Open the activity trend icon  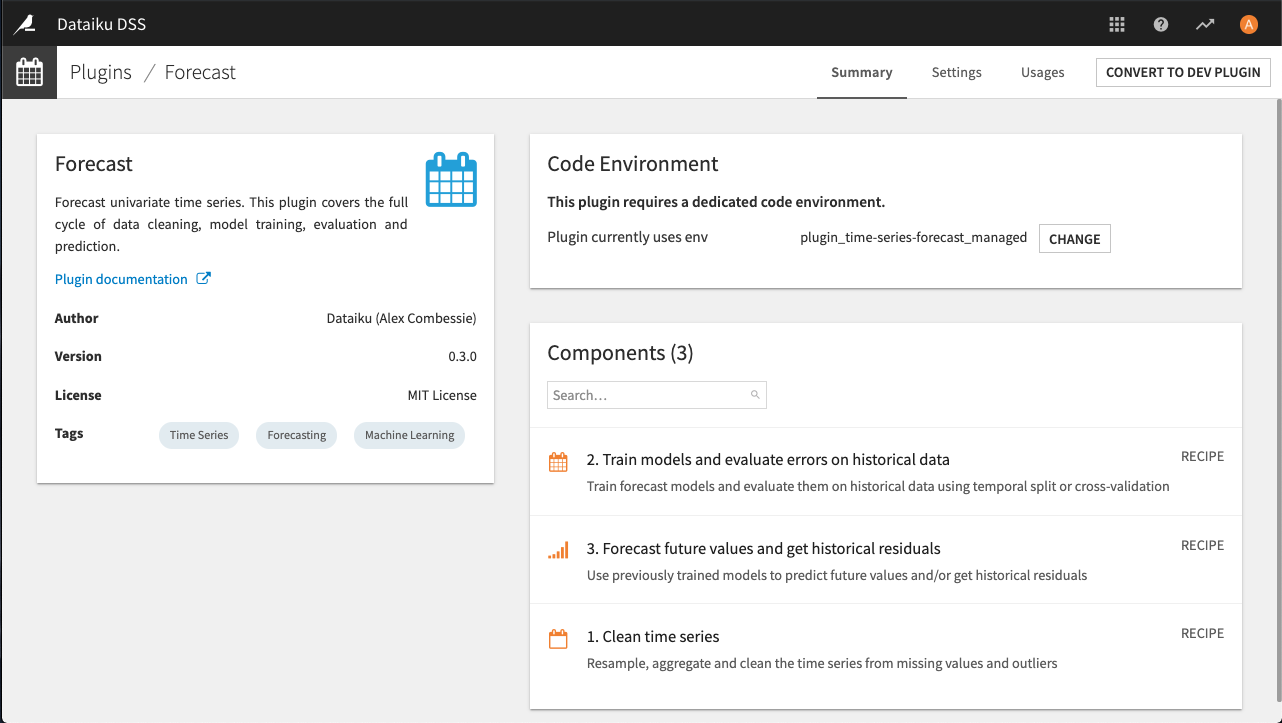click(1205, 24)
